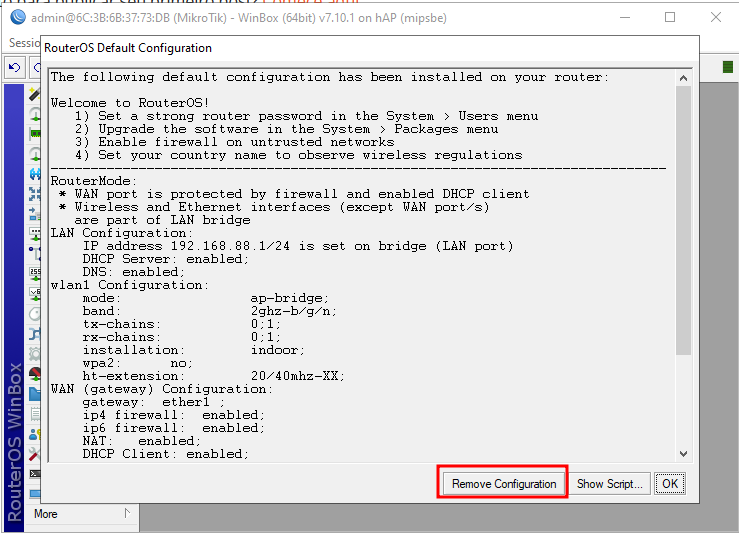Screen dimensions: 739x533
Task: Open the Session menu
Action: click(22, 43)
